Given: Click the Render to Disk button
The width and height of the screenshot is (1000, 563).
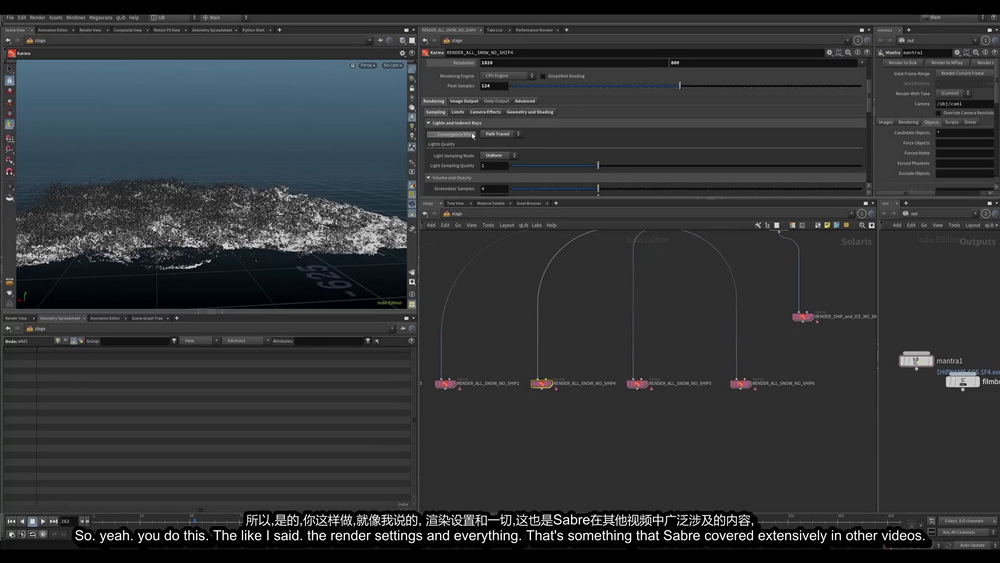Looking at the screenshot, I should click(x=902, y=63).
